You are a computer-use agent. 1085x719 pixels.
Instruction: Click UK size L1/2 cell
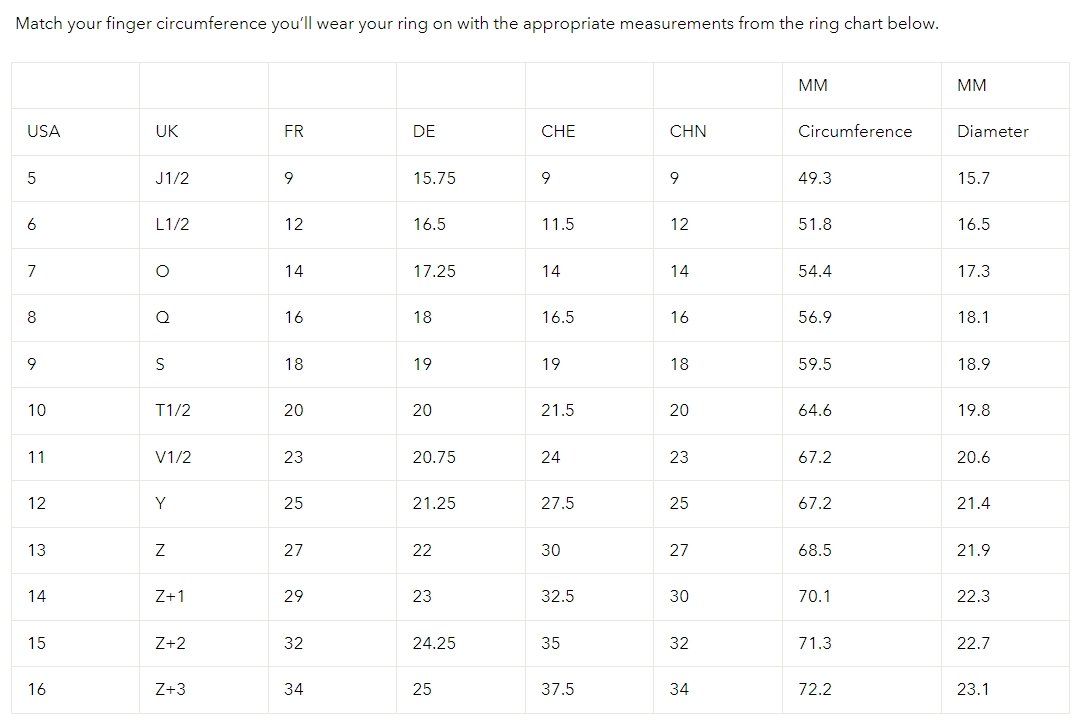pyautogui.click(x=172, y=224)
